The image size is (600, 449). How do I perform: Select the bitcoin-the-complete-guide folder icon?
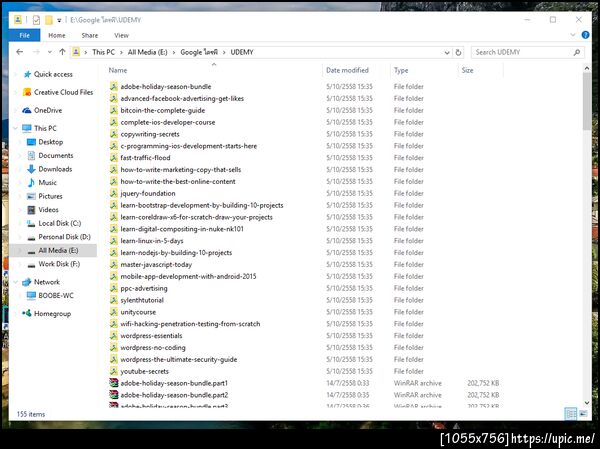coord(114,110)
